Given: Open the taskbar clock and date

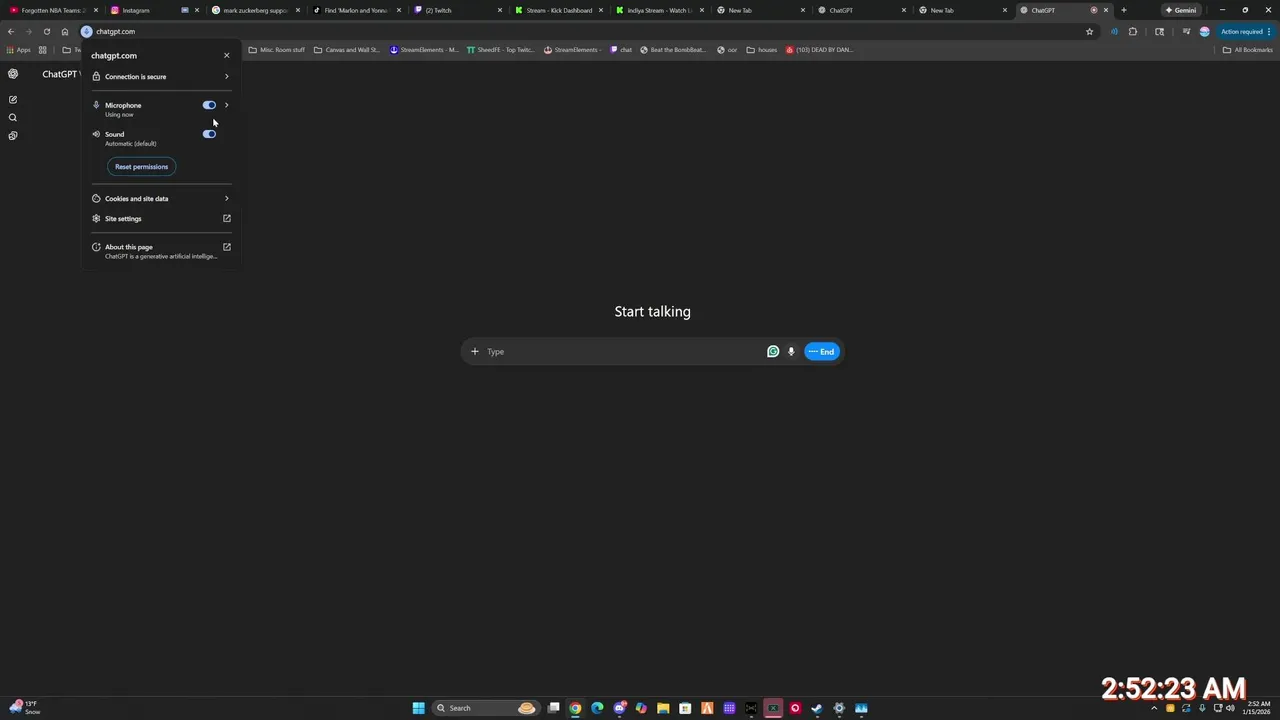Looking at the screenshot, I should 1258,708.
